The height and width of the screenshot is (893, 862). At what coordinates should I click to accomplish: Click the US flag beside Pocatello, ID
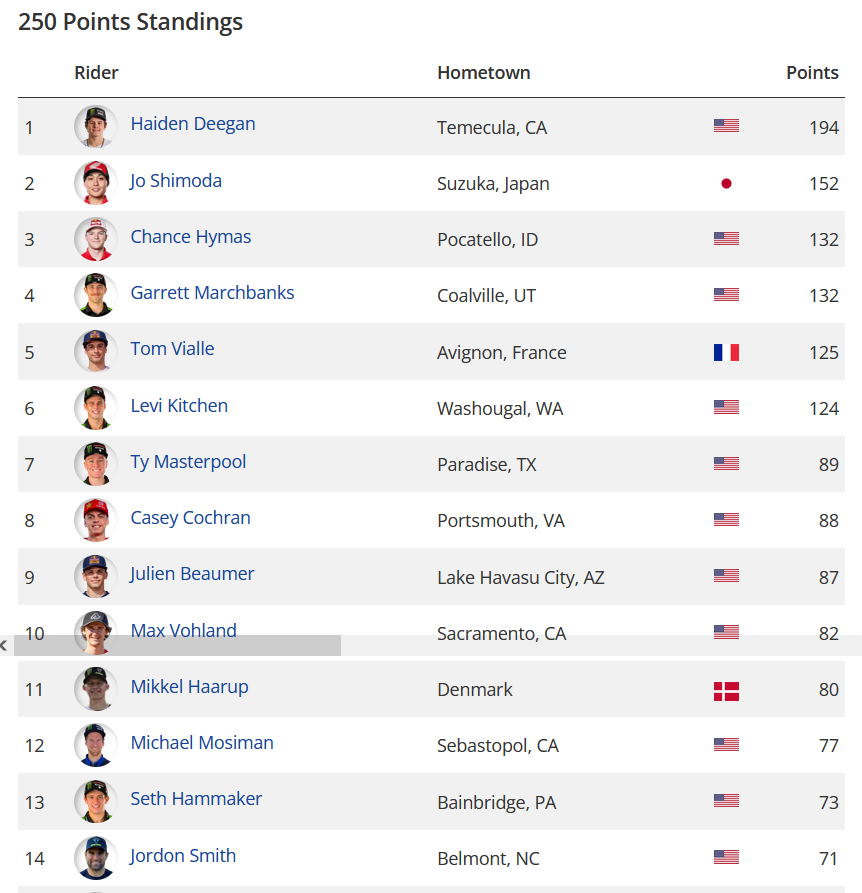(726, 239)
